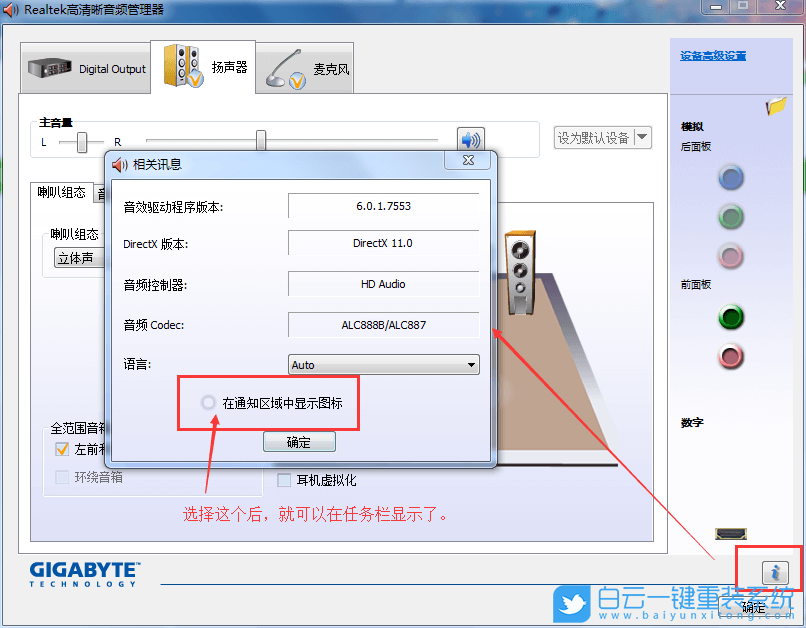The width and height of the screenshot is (806, 628).
Task: Click the yellow folder icon in right panel
Action: coord(775,108)
